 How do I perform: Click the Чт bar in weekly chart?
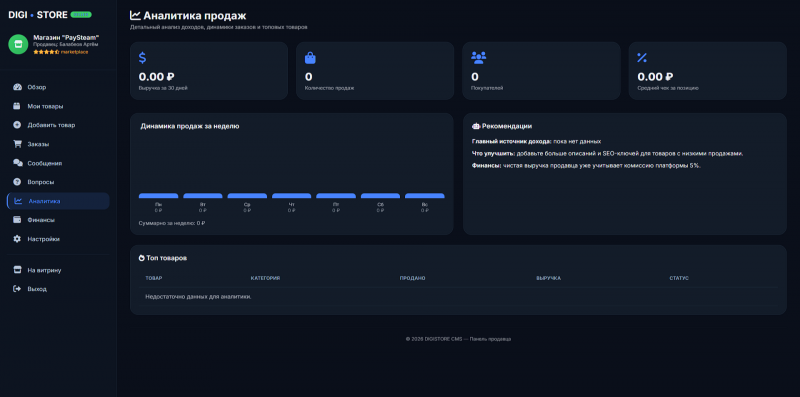pos(291,195)
